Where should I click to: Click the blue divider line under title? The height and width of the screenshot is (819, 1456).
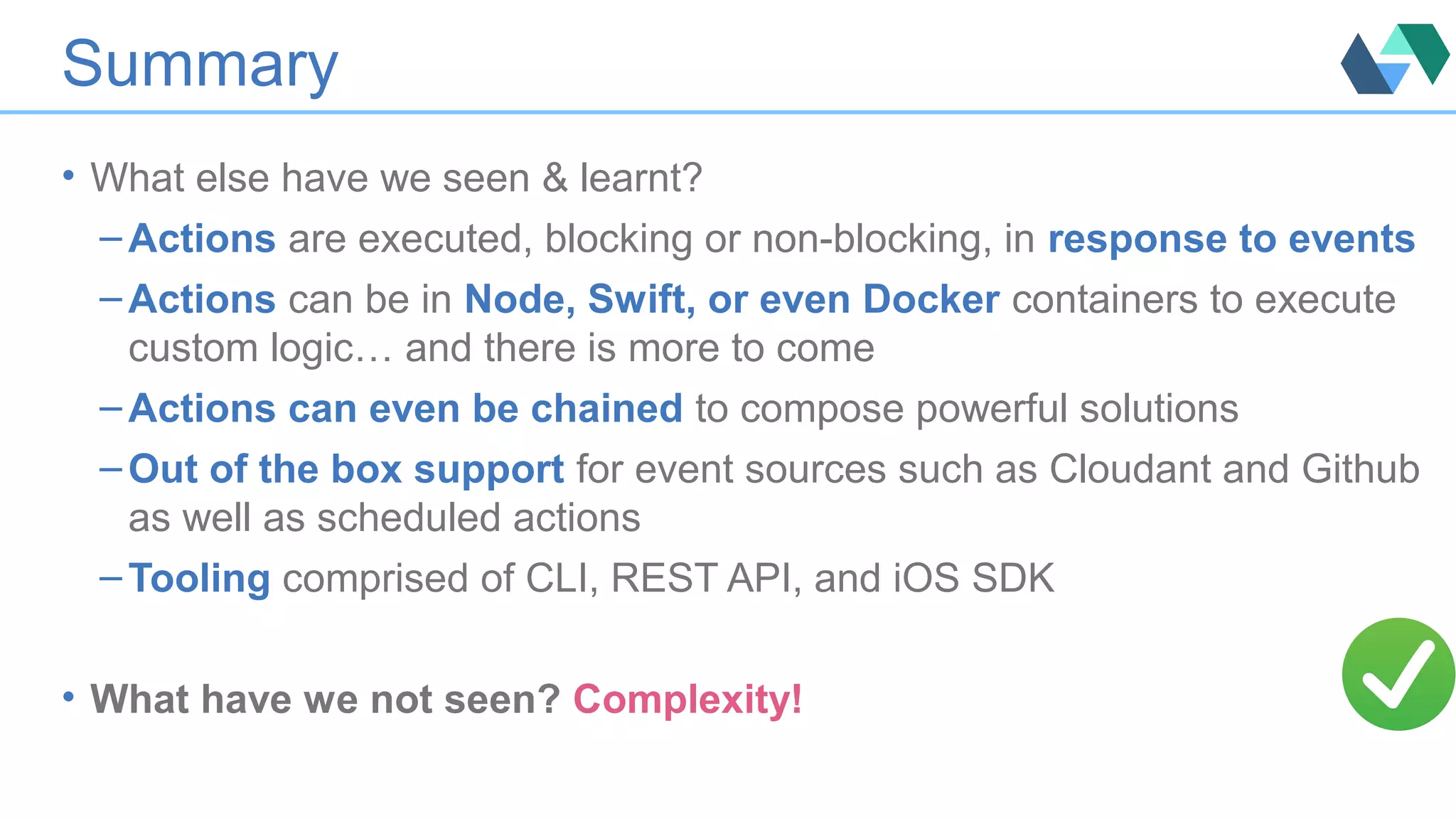coord(728,112)
